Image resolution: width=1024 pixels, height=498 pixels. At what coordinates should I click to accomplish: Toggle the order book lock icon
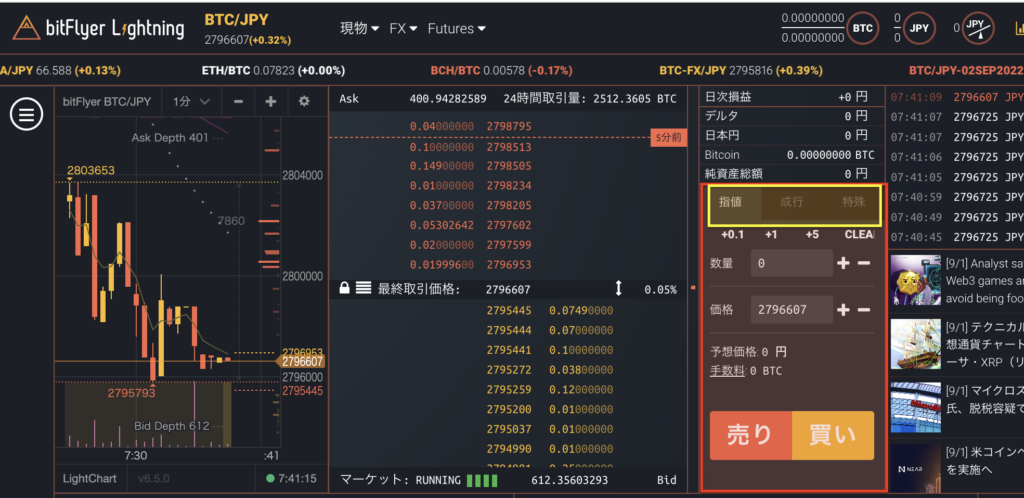(x=344, y=288)
